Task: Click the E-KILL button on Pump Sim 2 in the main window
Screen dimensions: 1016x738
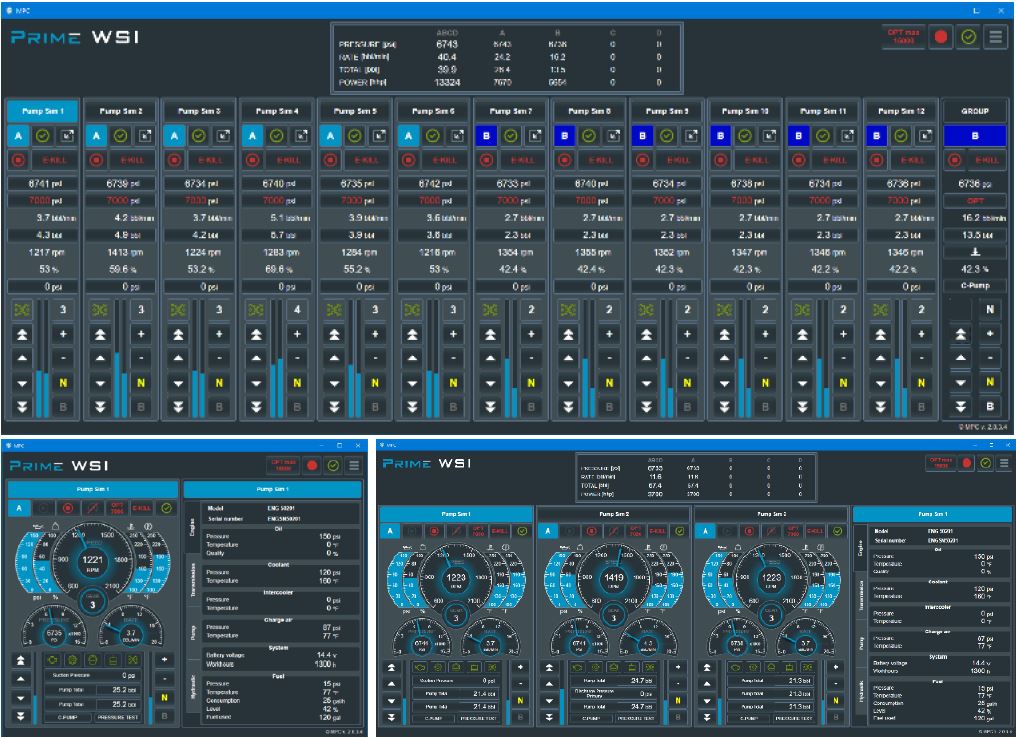Action: pos(133,160)
